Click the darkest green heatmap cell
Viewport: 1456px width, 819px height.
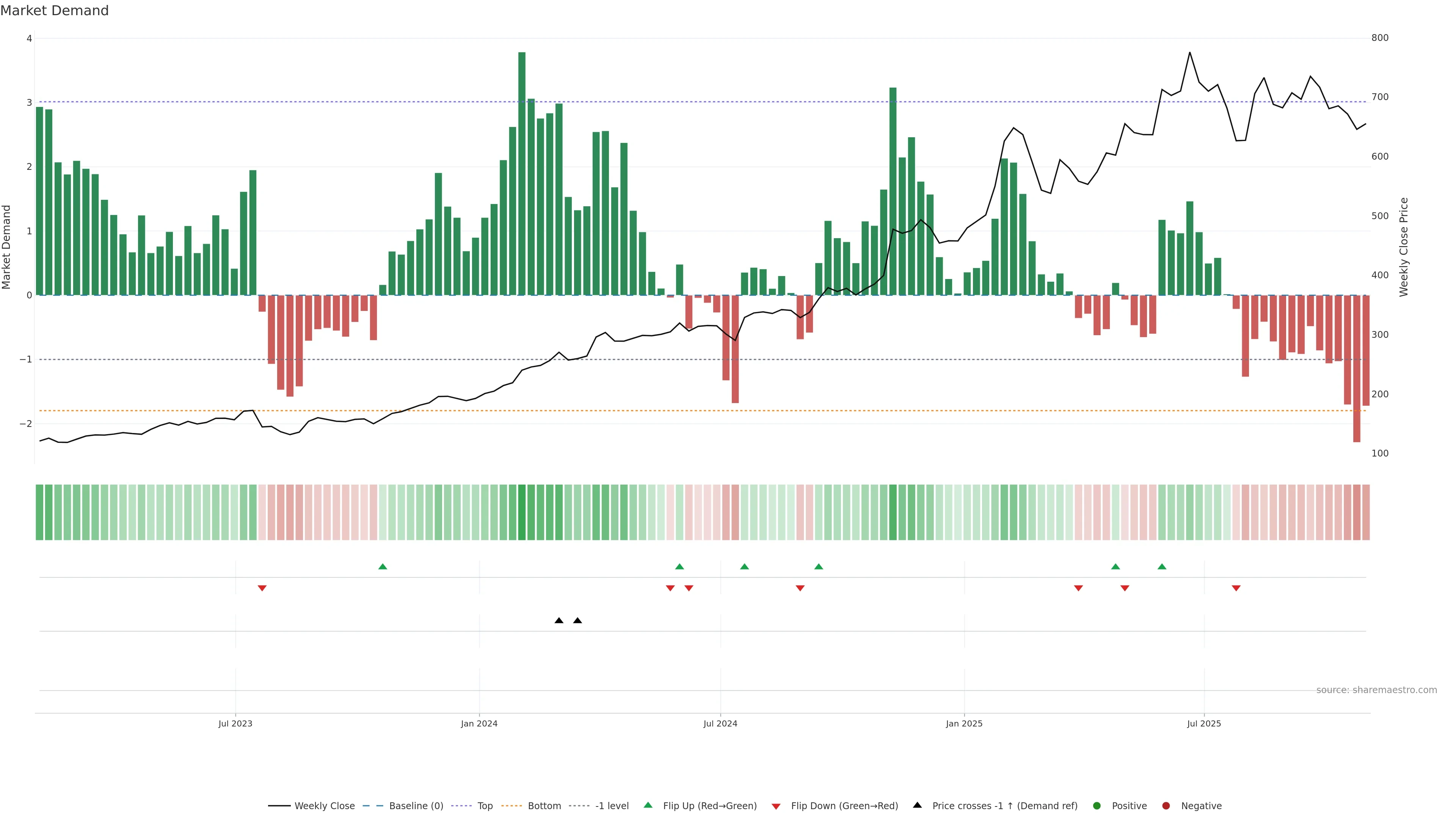522,511
